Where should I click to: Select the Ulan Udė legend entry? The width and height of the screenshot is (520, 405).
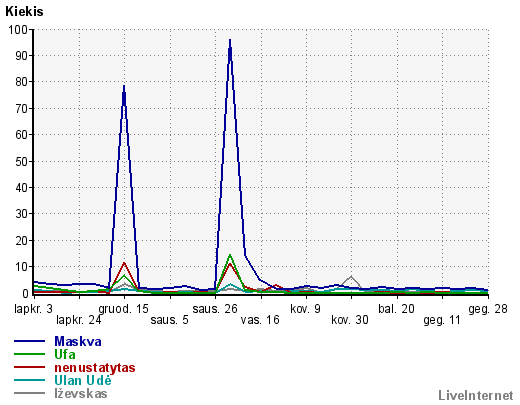tap(83, 380)
